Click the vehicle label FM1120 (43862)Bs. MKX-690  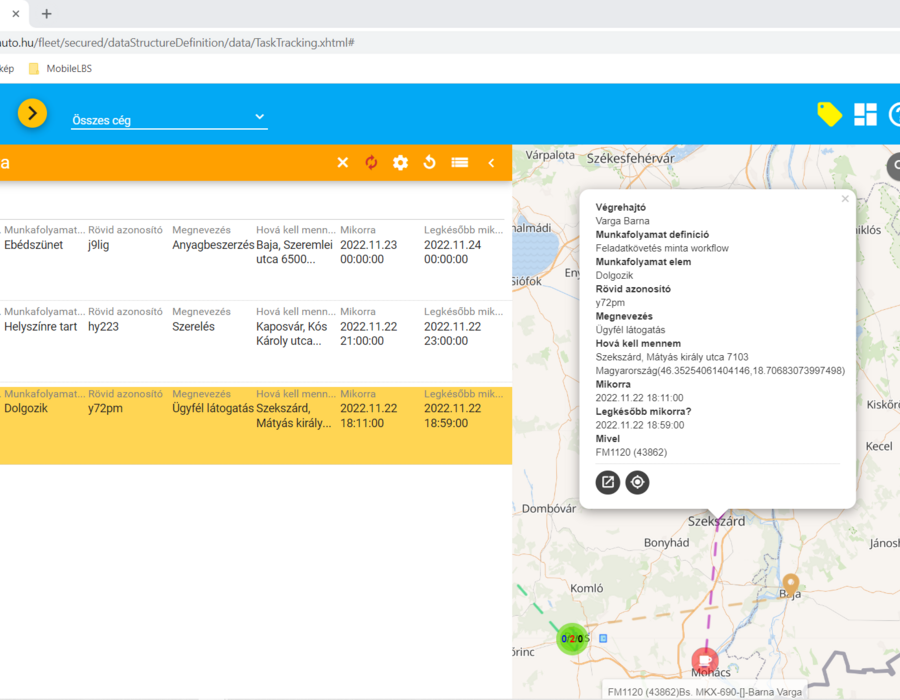point(704,692)
